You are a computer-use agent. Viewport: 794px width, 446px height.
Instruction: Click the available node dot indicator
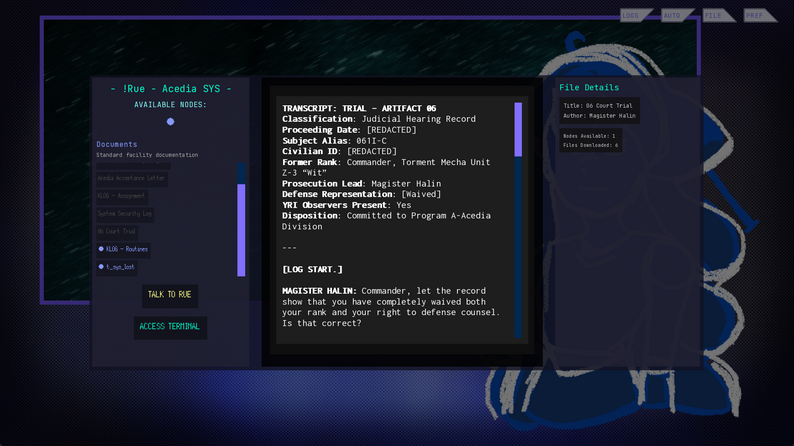pyautogui.click(x=170, y=122)
